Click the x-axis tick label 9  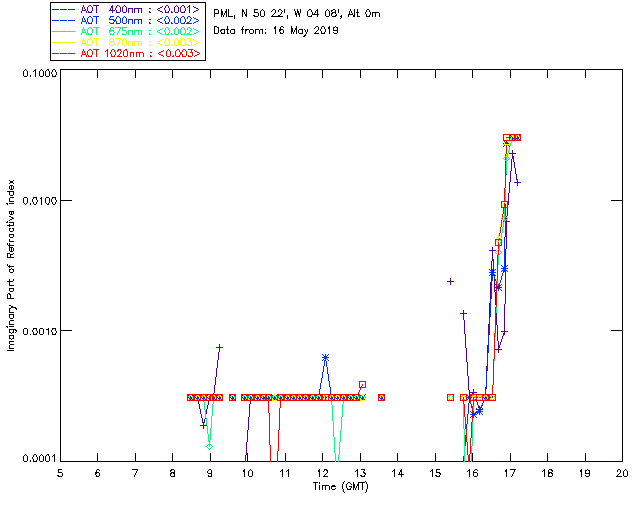tap(210, 473)
